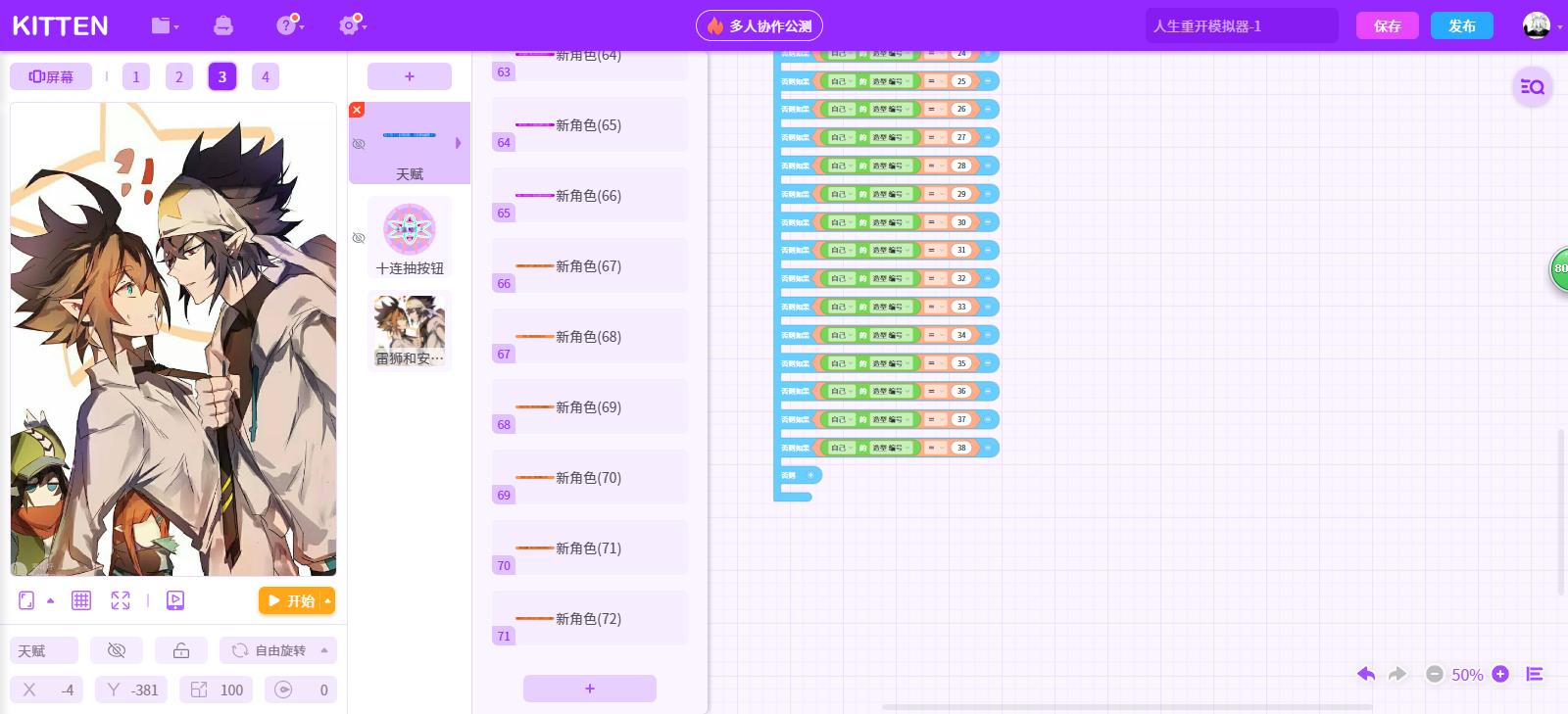This screenshot has height=714, width=1568.
Task: Edit the project name 人生重开模拟器-1
Action: [1242, 25]
